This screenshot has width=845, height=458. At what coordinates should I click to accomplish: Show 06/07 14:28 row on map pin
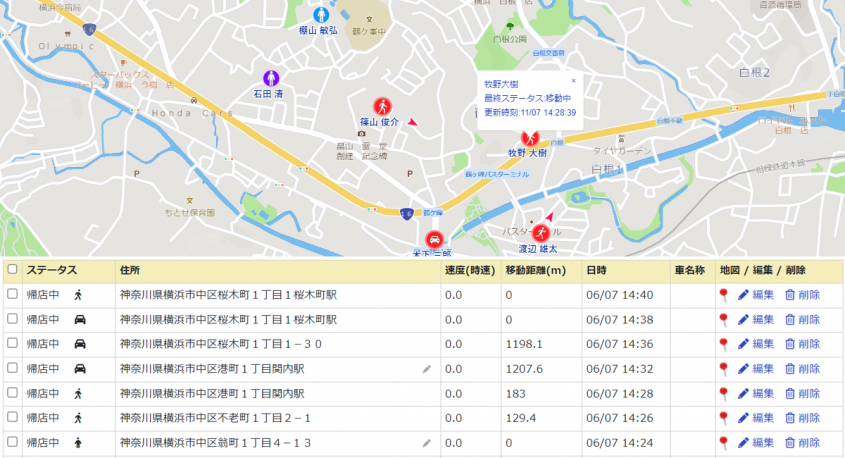(x=724, y=393)
